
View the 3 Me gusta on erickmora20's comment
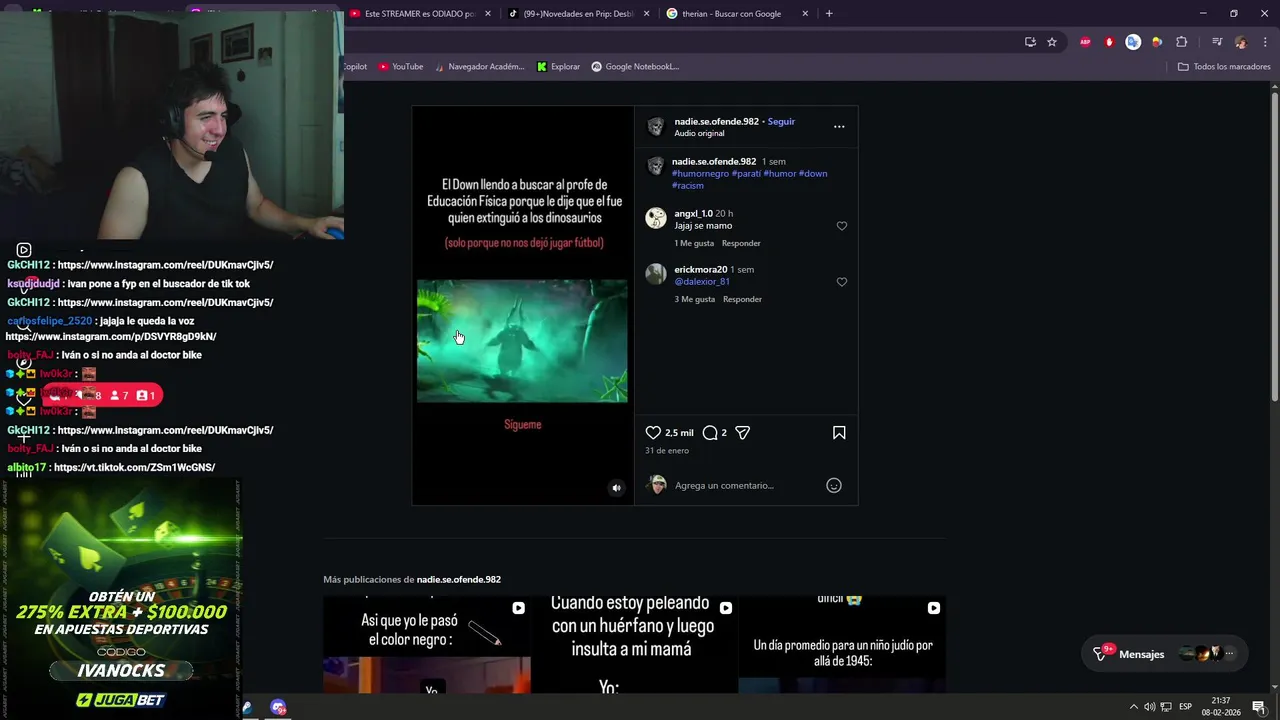694,299
